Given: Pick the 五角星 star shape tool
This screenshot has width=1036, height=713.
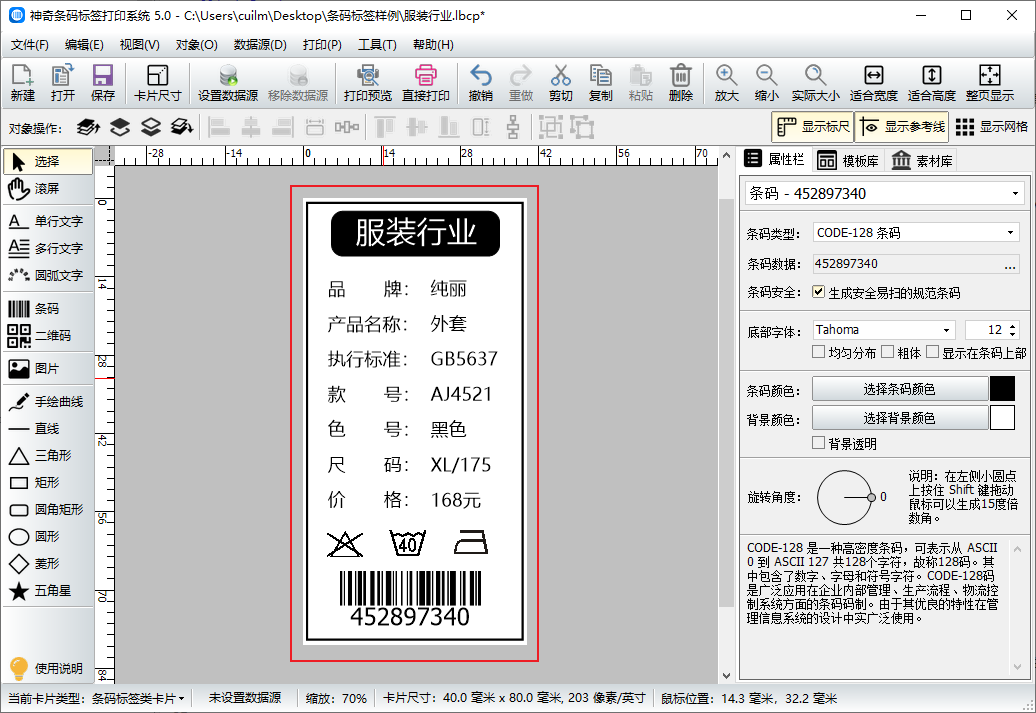Looking at the screenshot, I should click(x=48, y=591).
